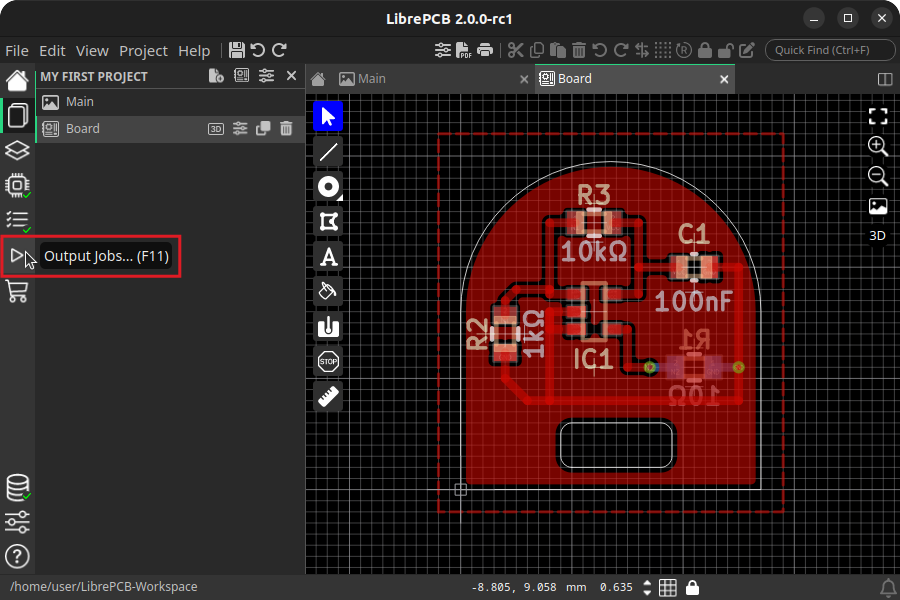This screenshot has height=600, width=900.
Task: Toggle the grid lock in status bar
Action: [692, 587]
